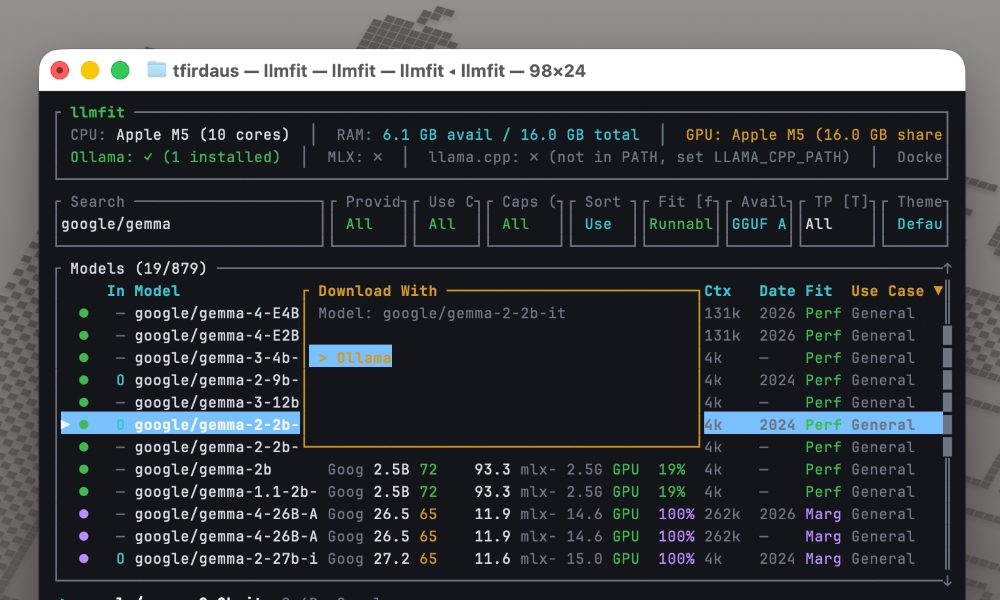Image resolution: width=1000 pixels, height=600 pixels.
Task: Select the google/gemma-2b model row
Action: pos(203,470)
